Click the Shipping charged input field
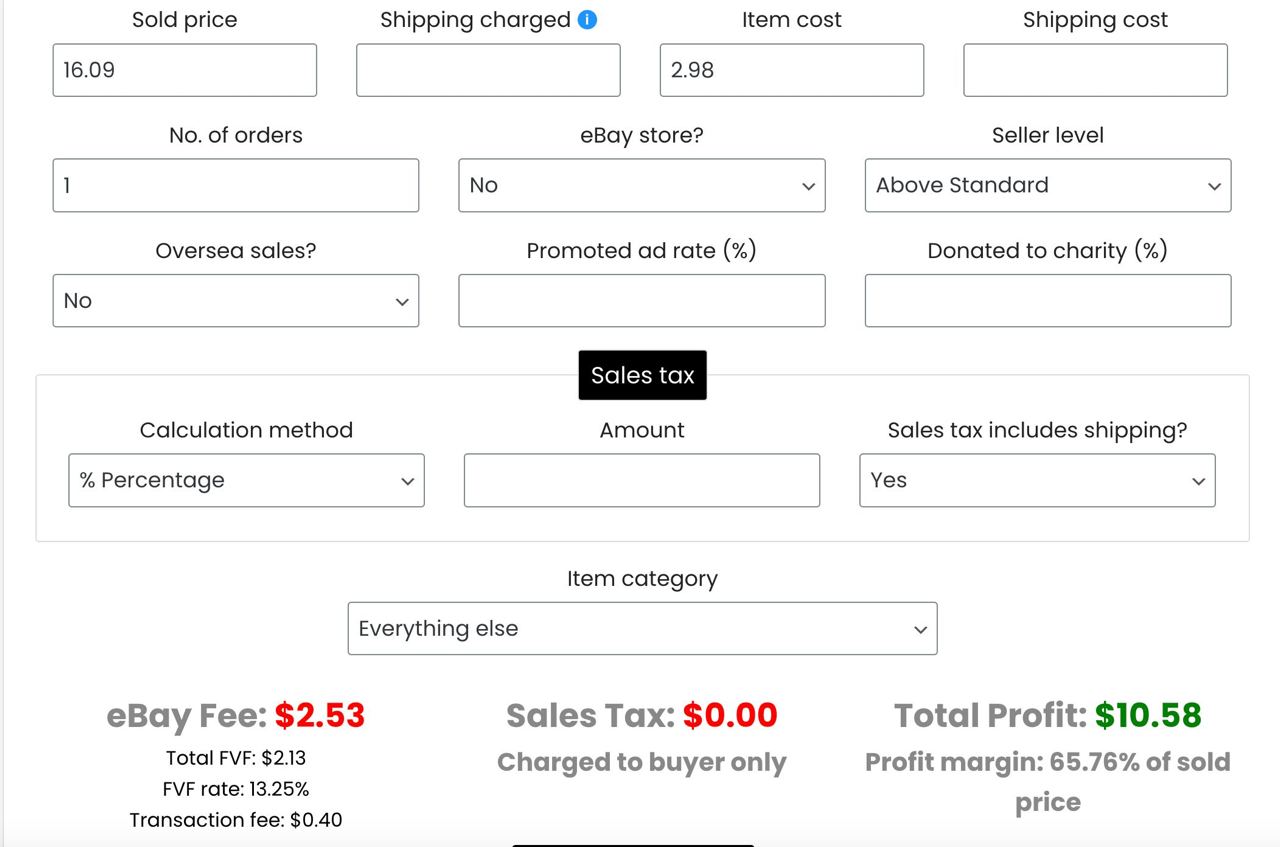This screenshot has width=1280, height=847. (488, 70)
